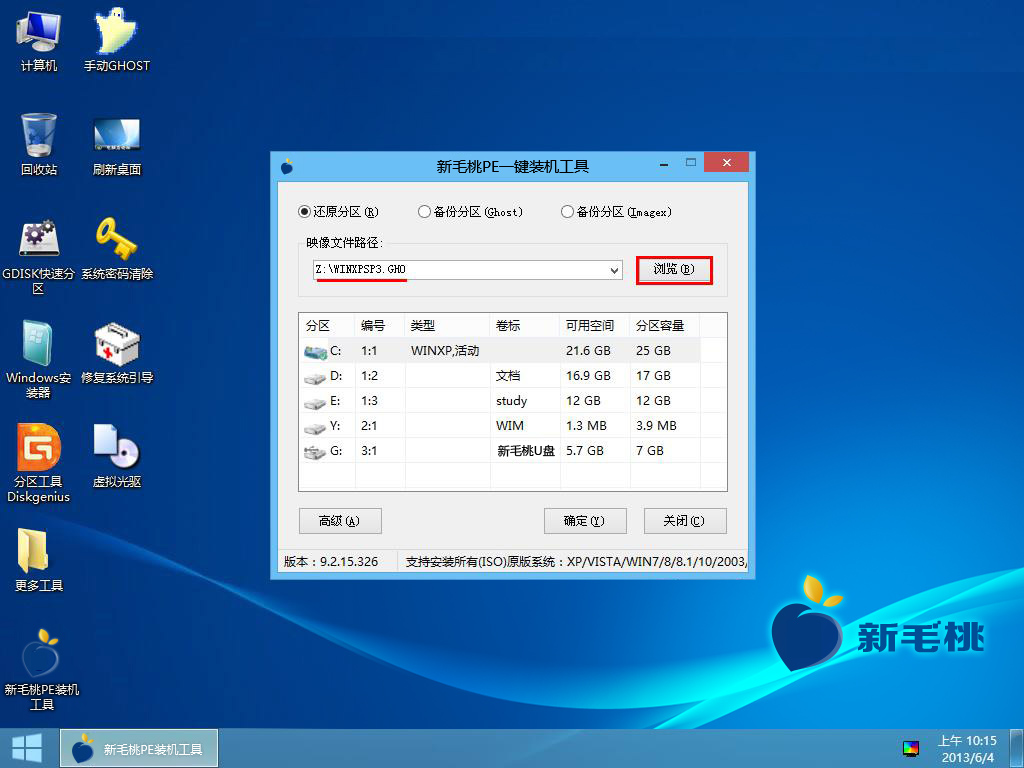Click the 25 GB capacity cell
Viewport: 1024px width, 768px height.
pyautogui.click(x=653, y=351)
